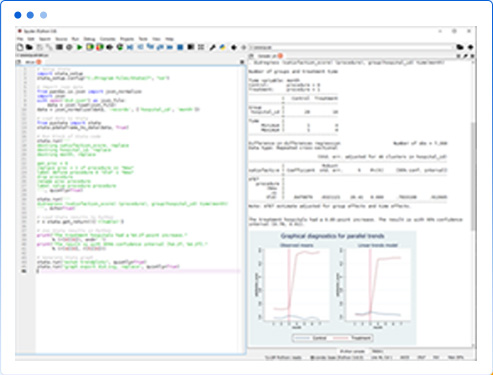The width and height of the screenshot is (493, 375).
Task: Click the 'Linear-trends model' plot subtitle
Action: (x=377, y=245)
